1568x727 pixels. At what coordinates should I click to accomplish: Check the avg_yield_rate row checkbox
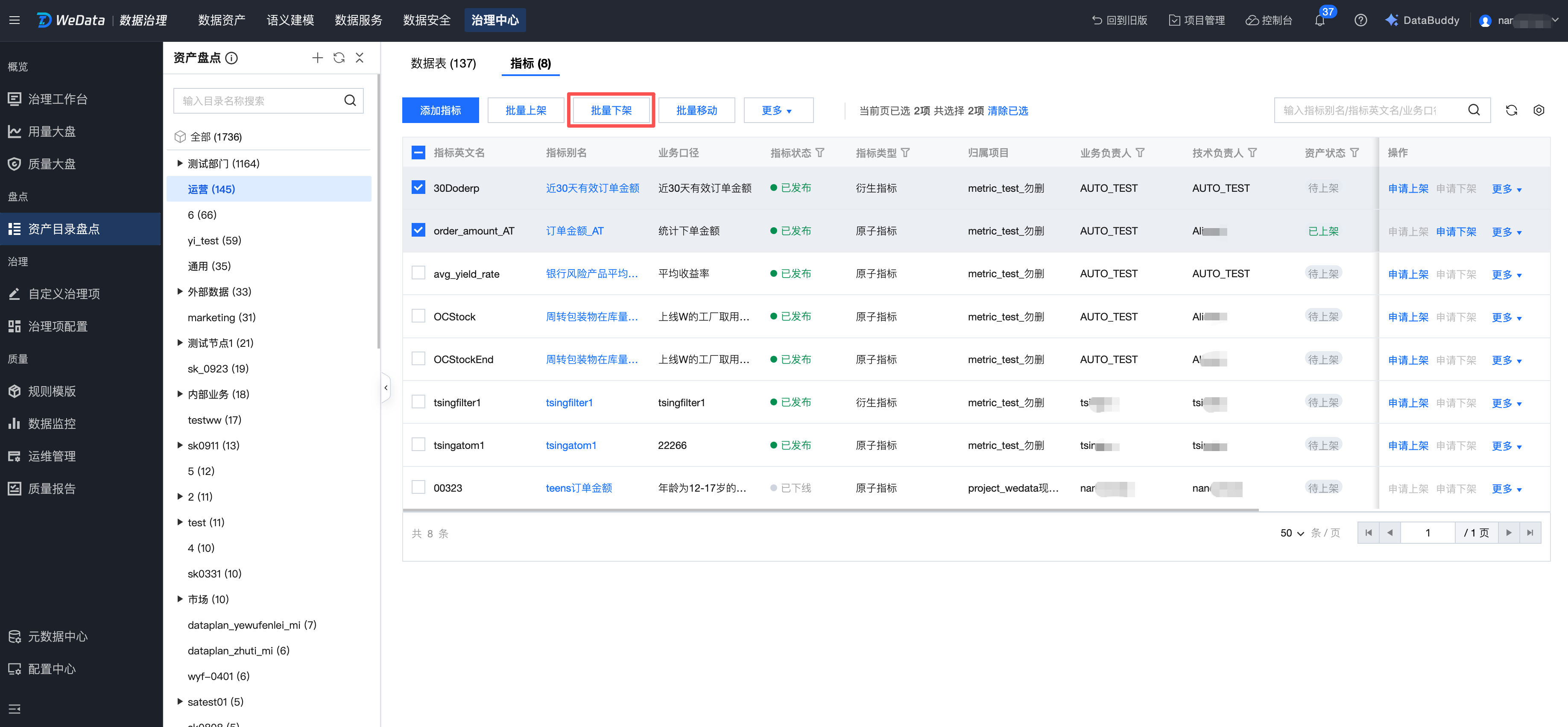418,273
